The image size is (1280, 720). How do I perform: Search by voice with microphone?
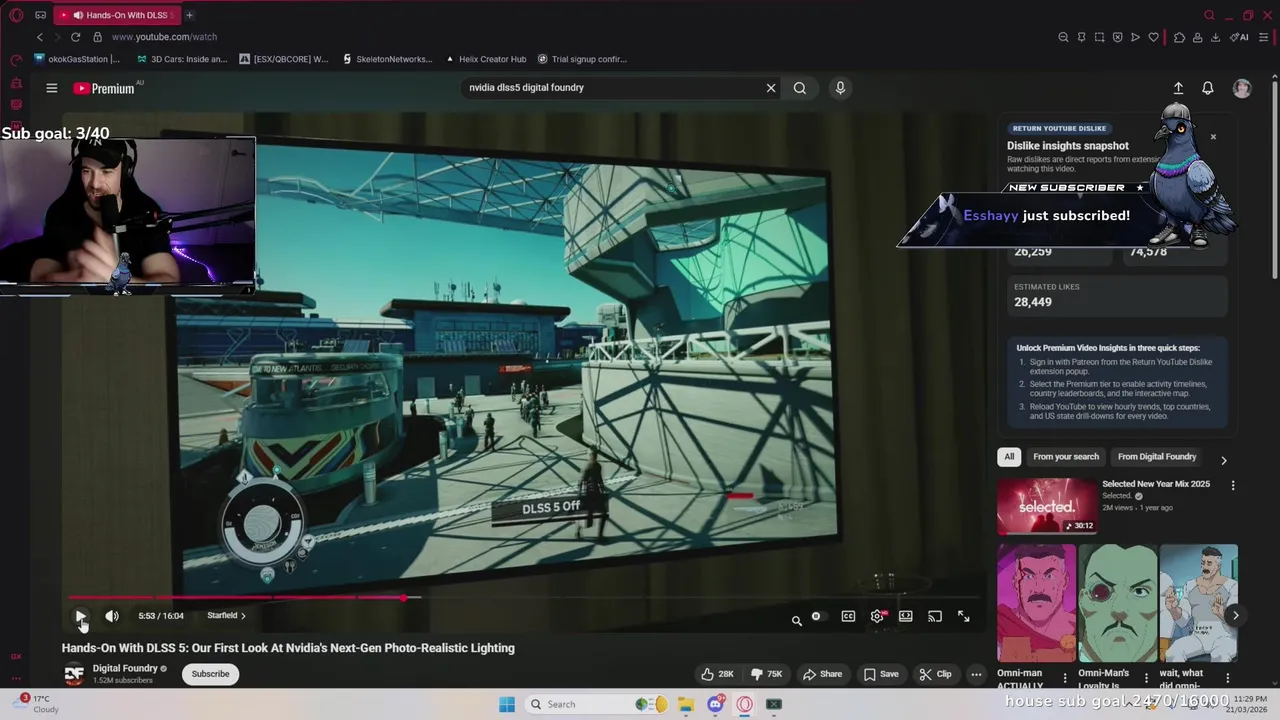pyautogui.click(x=840, y=88)
